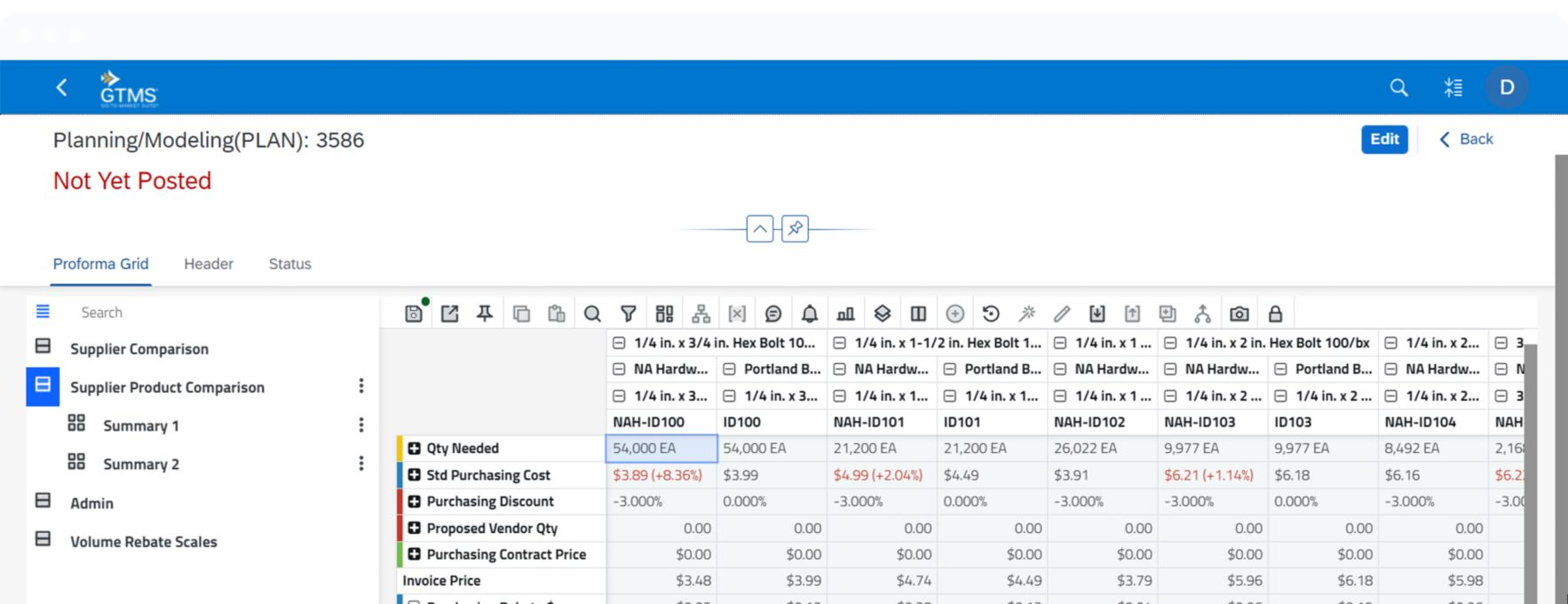Image resolution: width=1568 pixels, height=604 pixels.
Task: Click the save icon in grid toolbar
Action: (x=414, y=314)
